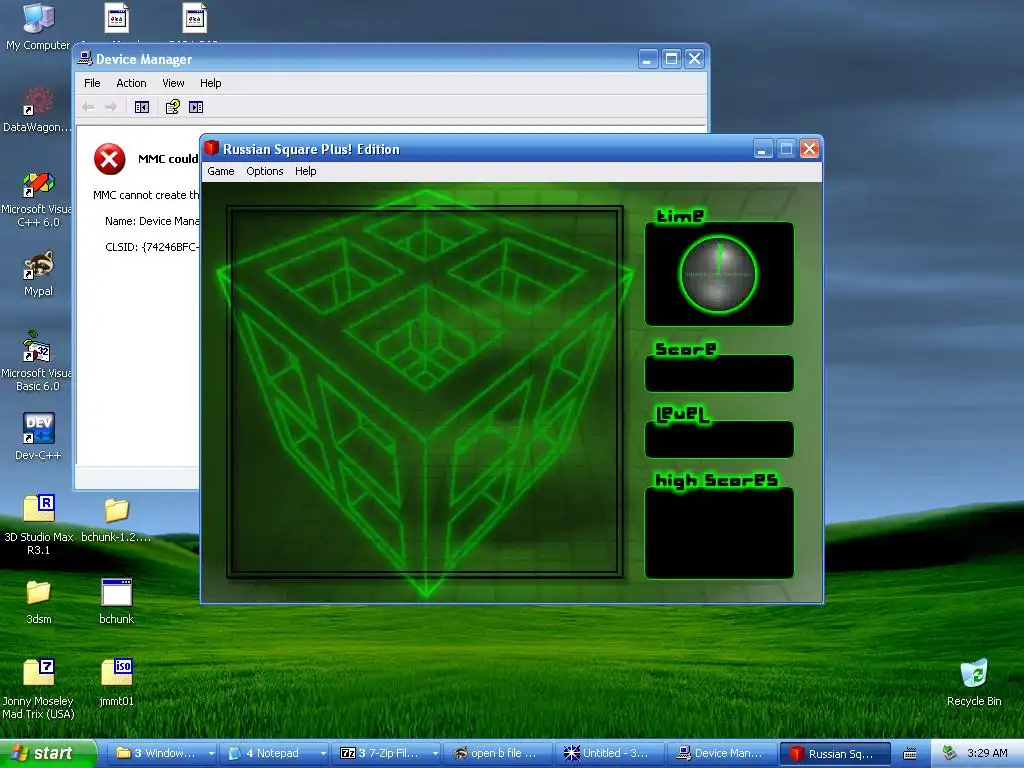This screenshot has height=768, width=1024.
Task: Minimize the Device Manager window
Action: pos(647,59)
